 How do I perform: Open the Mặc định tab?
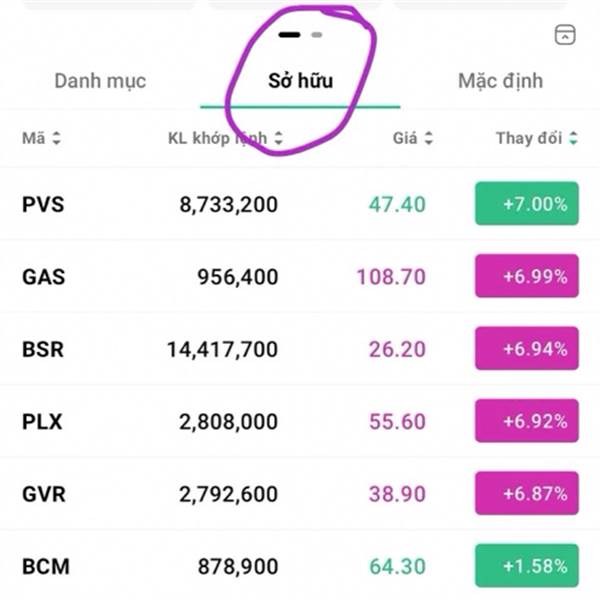[500, 81]
